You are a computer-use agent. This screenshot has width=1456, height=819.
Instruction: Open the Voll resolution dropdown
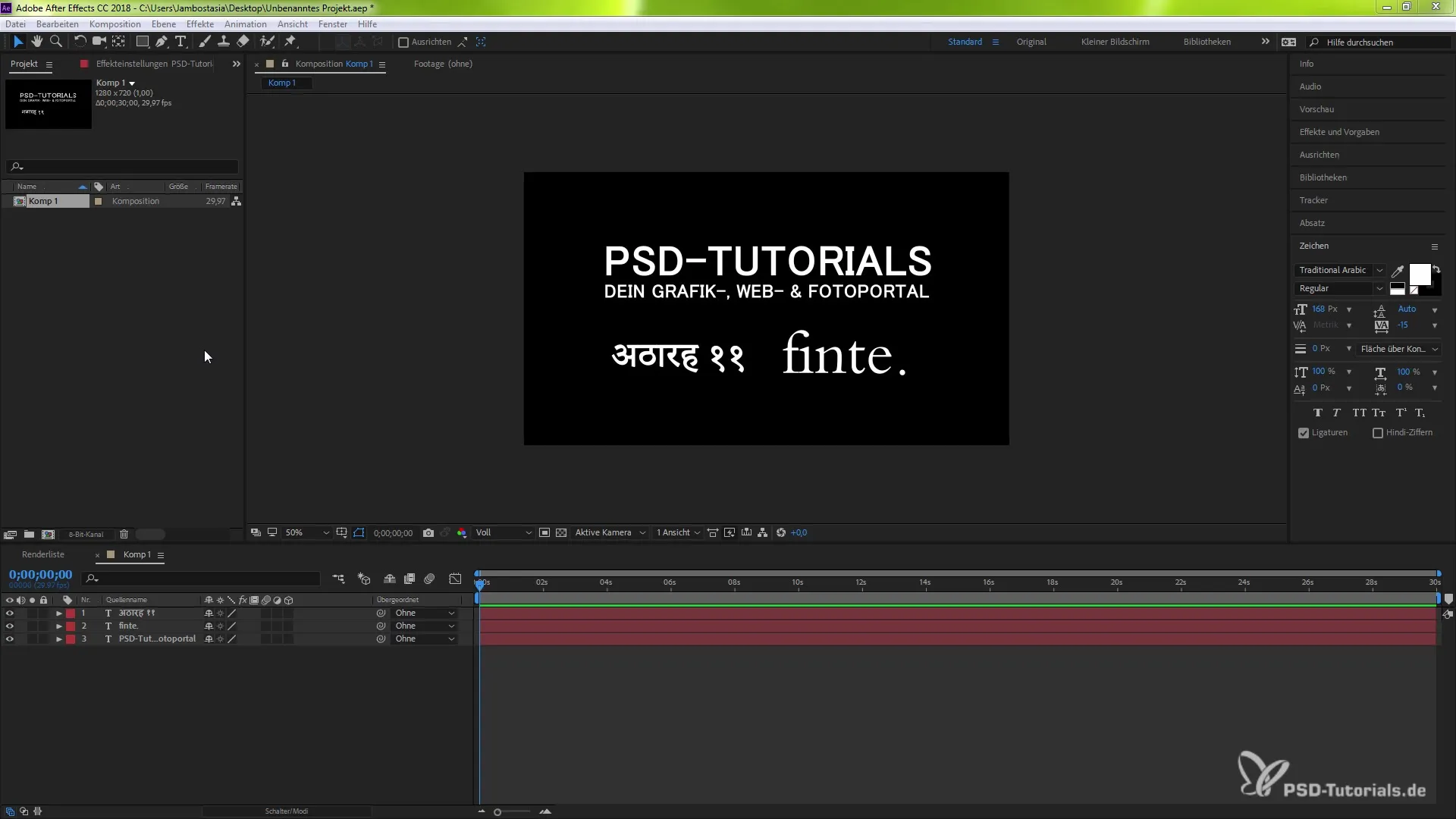pos(504,533)
